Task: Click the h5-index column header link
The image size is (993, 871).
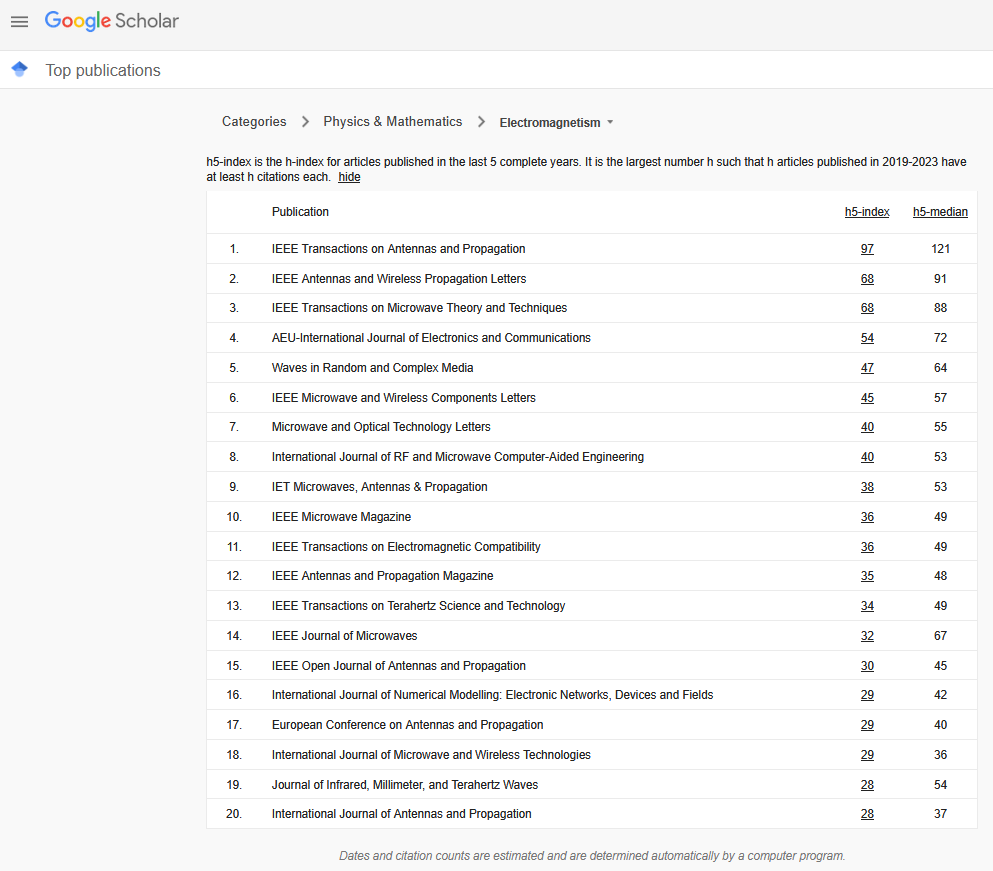Action: point(867,212)
